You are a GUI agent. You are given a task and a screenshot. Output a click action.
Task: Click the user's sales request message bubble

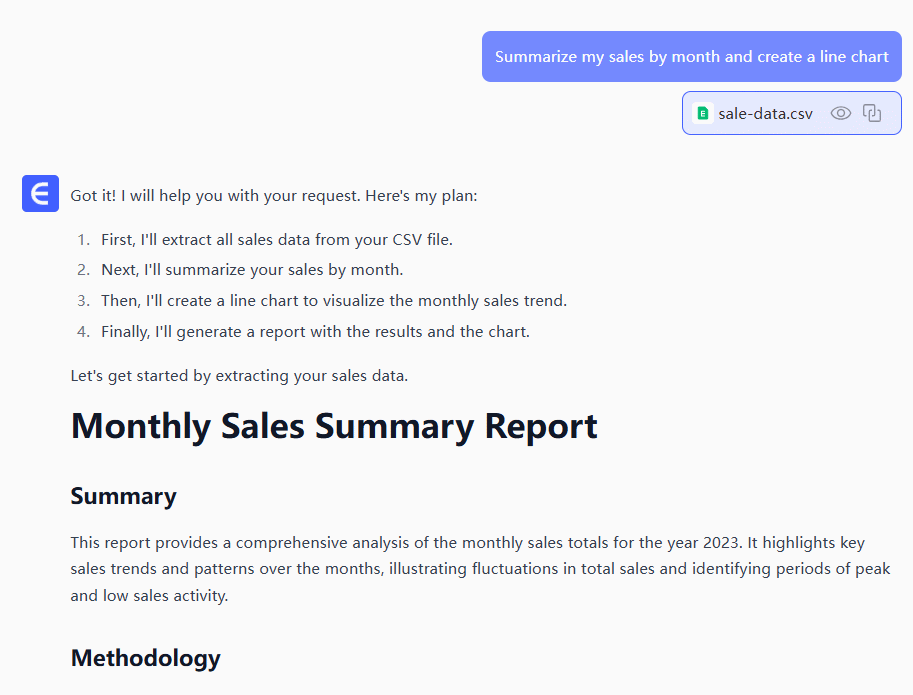(691, 56)
